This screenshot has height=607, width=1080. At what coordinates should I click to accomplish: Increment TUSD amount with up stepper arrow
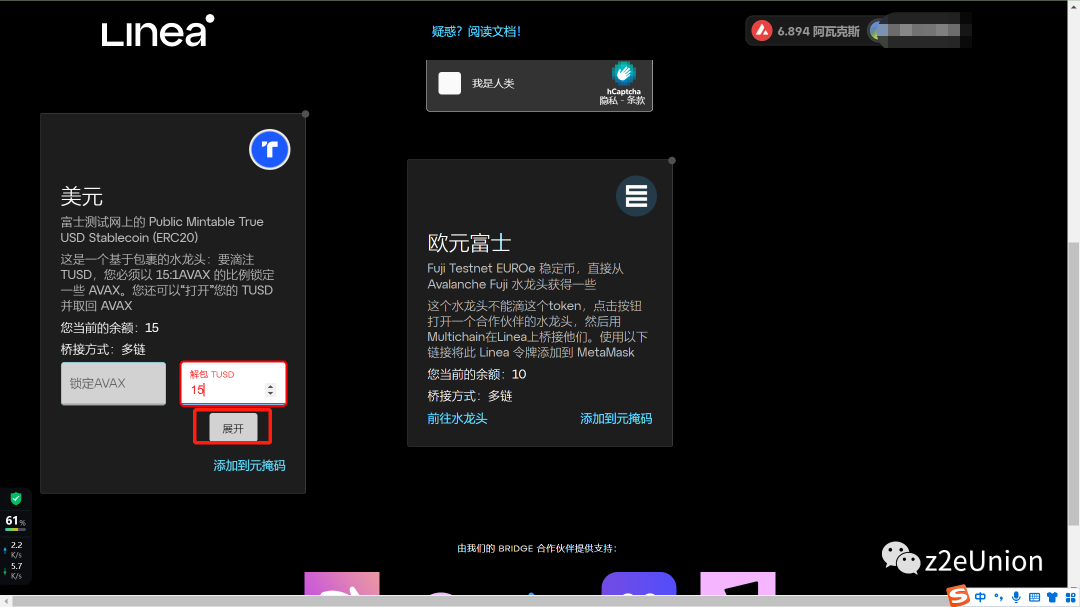point(269,386)
